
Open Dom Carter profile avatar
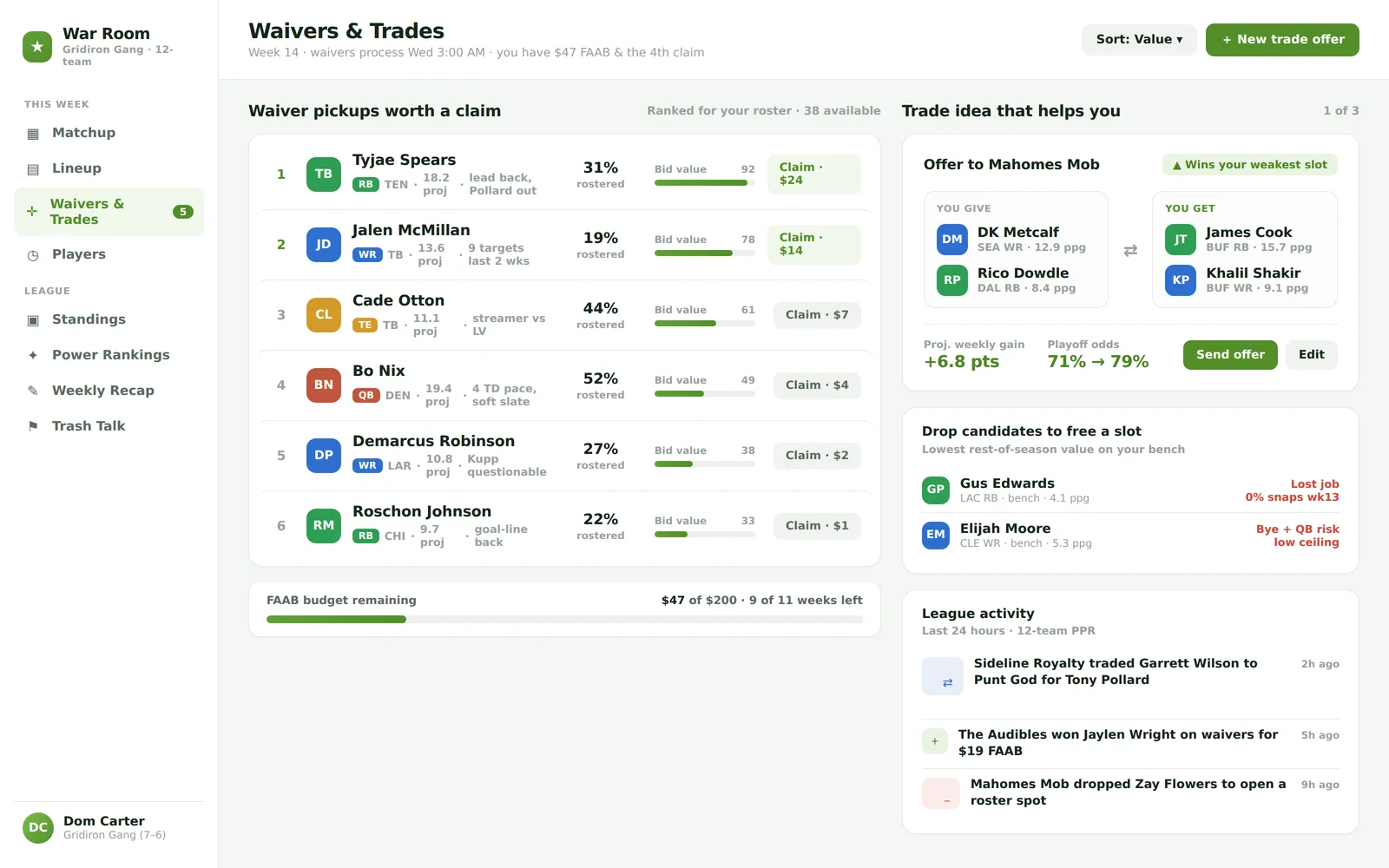(x=38, y=828)
